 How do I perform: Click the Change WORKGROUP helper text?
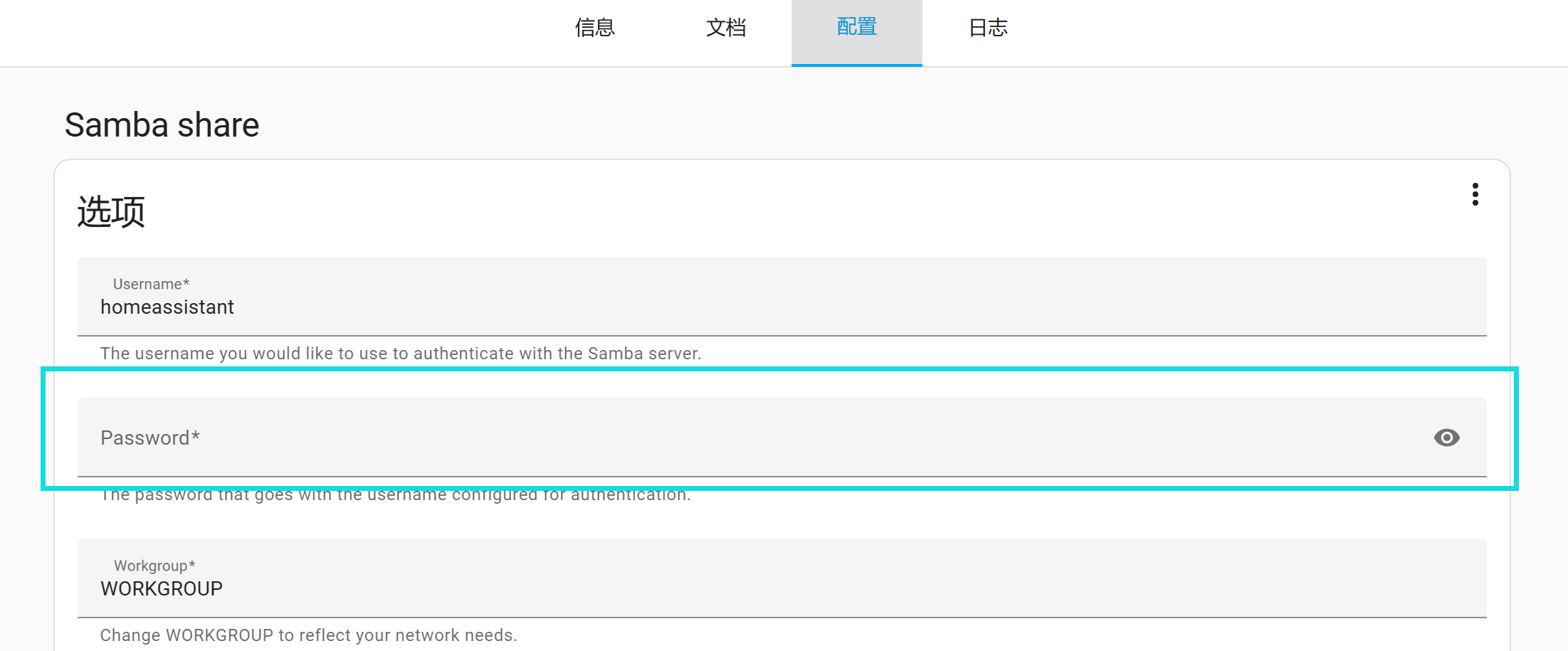[x=308, y=635]
